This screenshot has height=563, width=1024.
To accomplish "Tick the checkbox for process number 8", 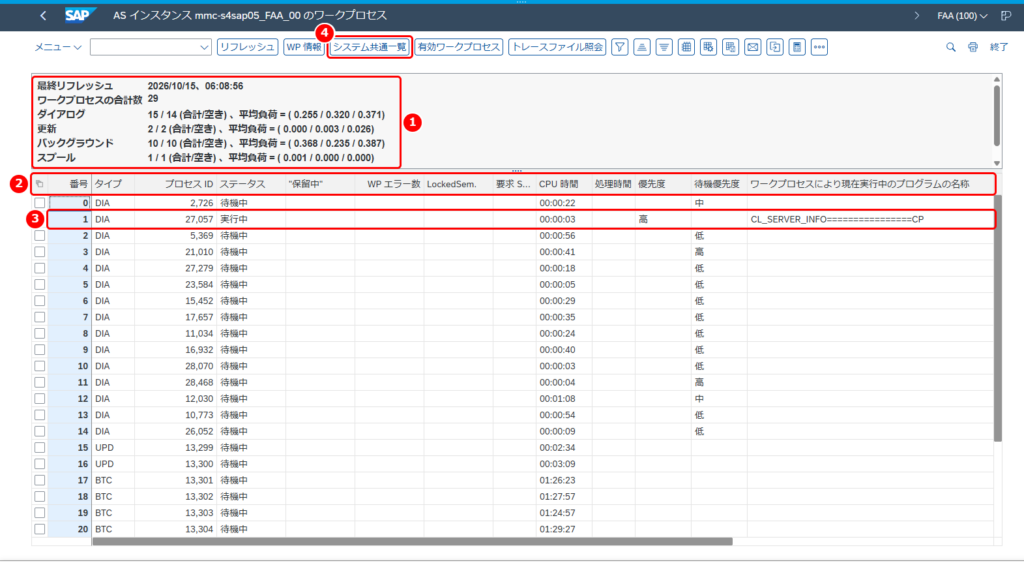I will click(x=40, y=334).
